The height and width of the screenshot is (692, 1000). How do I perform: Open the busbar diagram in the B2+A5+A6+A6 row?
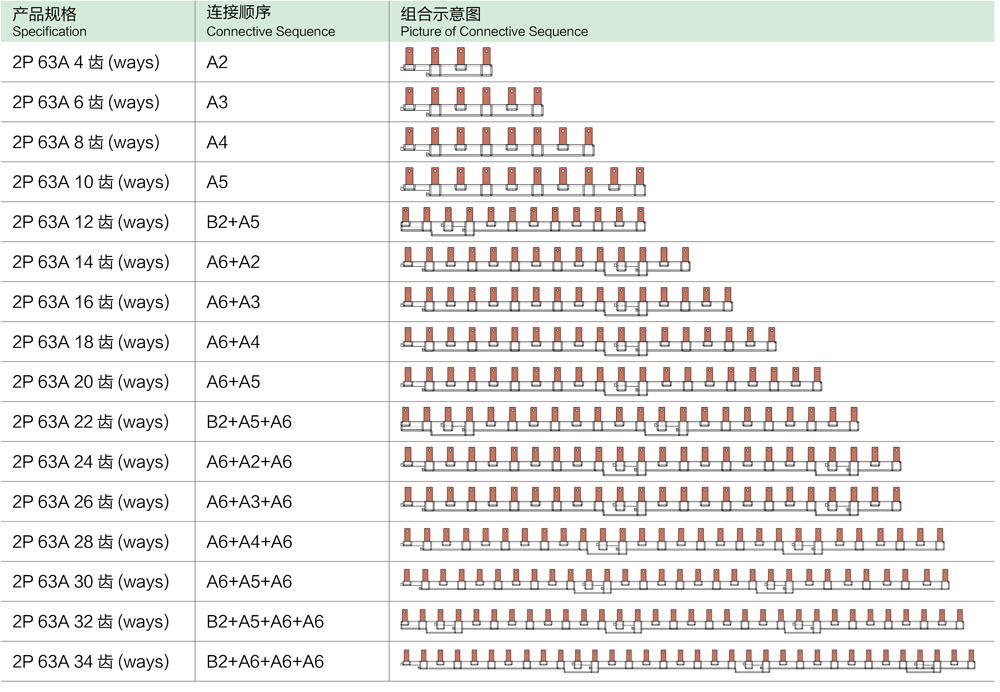[682, 621]
